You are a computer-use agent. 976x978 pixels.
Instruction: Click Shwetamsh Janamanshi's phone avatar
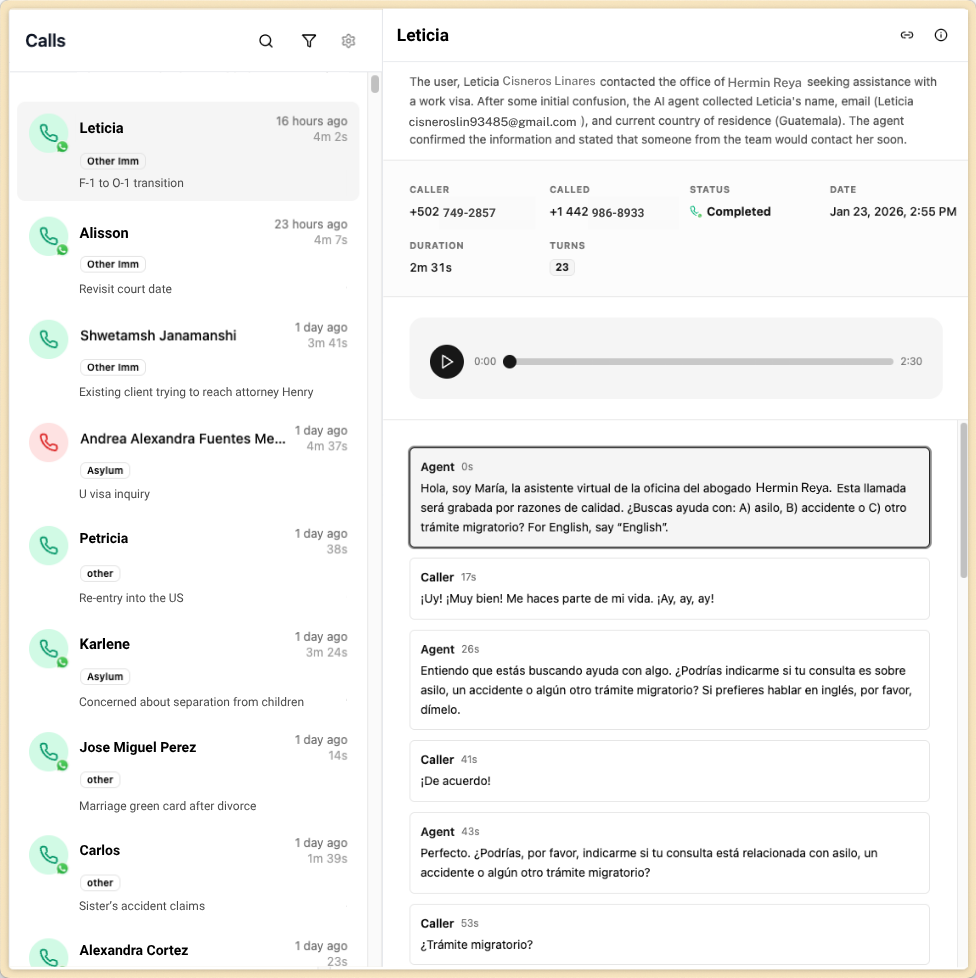tap(49, 339)
